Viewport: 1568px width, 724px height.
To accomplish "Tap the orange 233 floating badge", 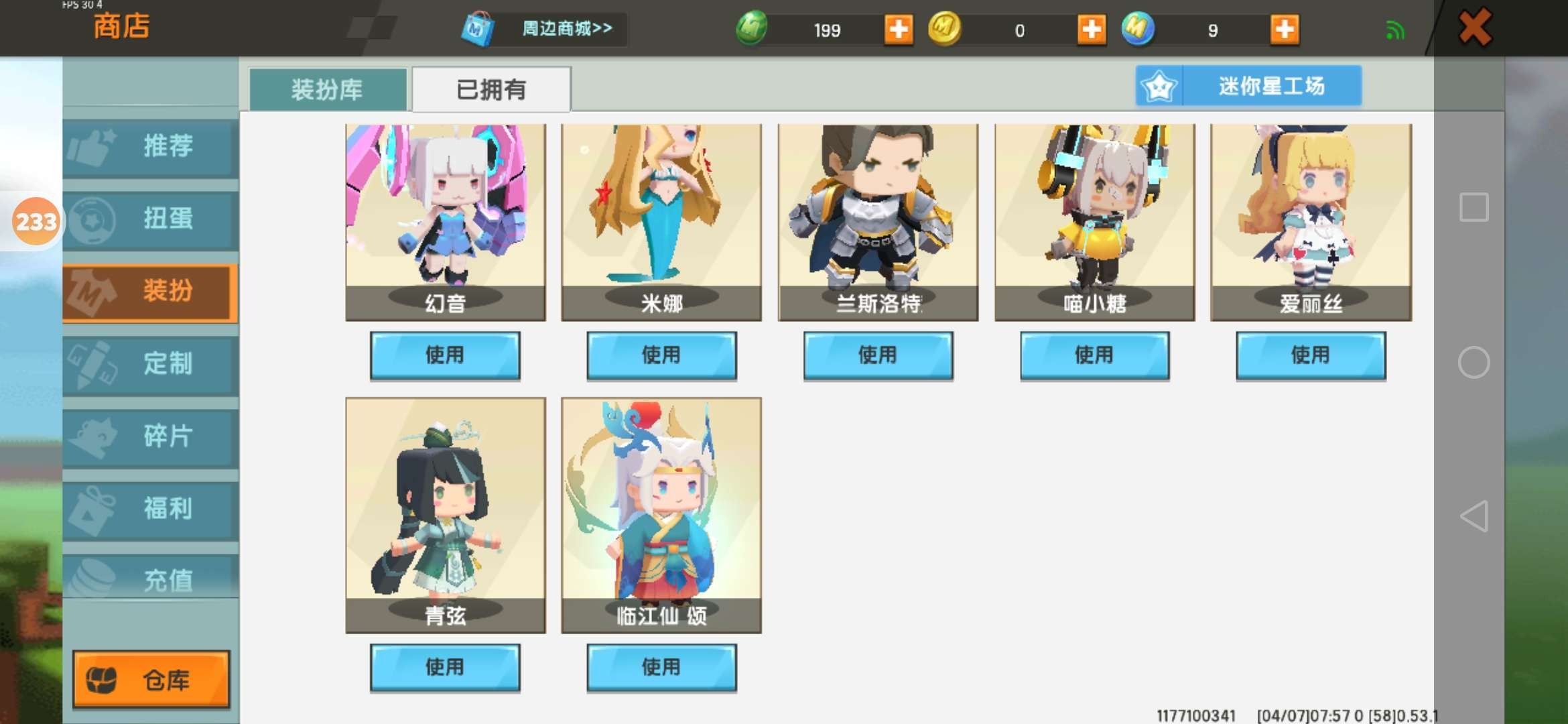I will point(36,221).
